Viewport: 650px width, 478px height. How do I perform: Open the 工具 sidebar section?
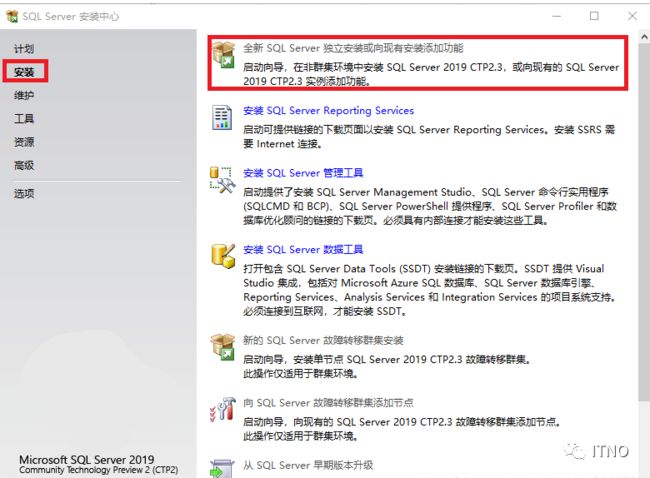(x=24, y=119)
